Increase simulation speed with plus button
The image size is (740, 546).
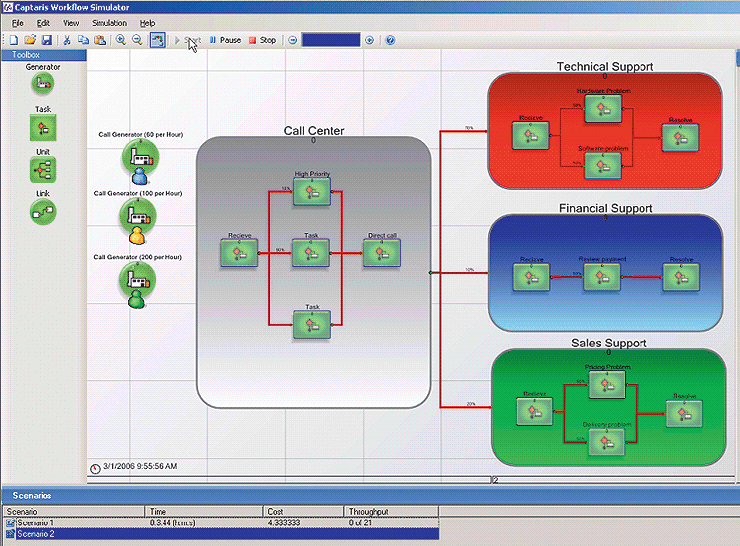pyautogui.click(x=369, y=40)
